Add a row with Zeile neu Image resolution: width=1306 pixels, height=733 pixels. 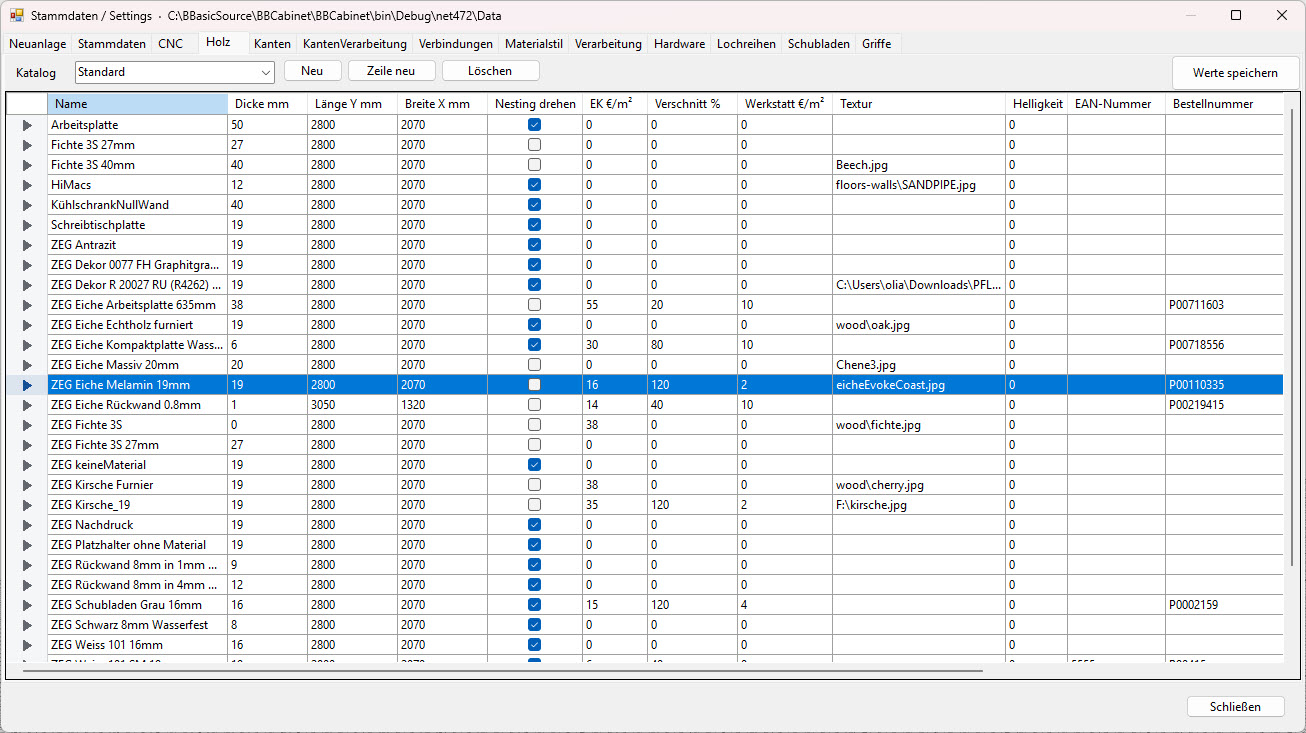[x=392, y=71]
